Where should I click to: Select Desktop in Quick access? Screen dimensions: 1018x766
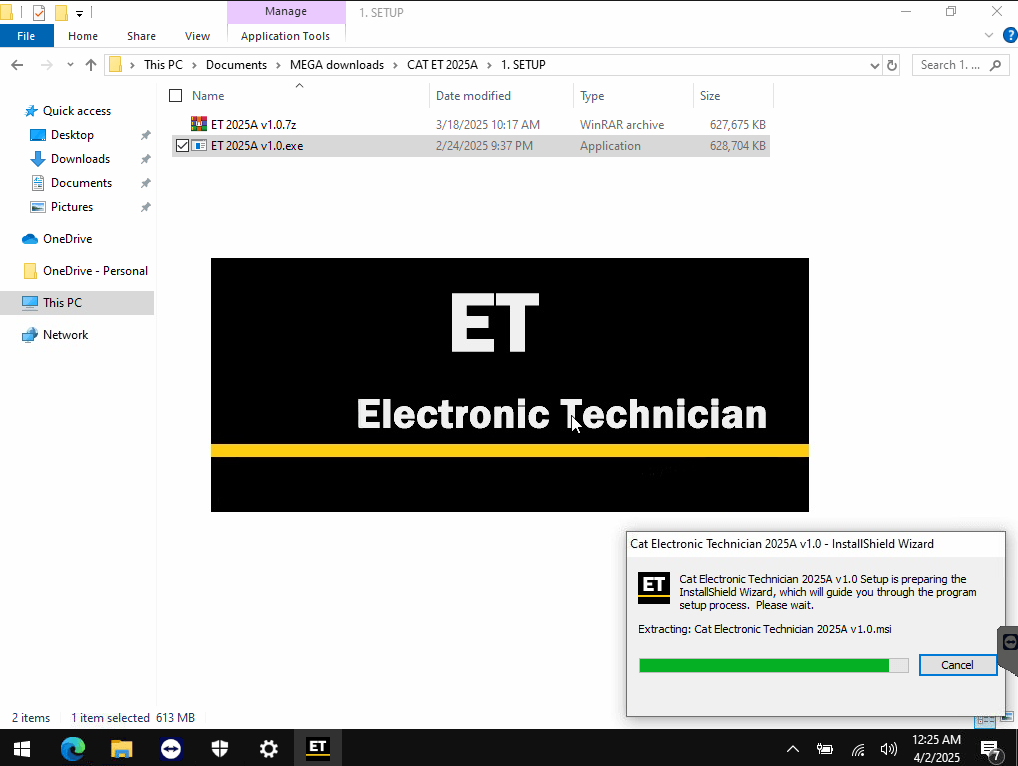[x=72, y=135]
